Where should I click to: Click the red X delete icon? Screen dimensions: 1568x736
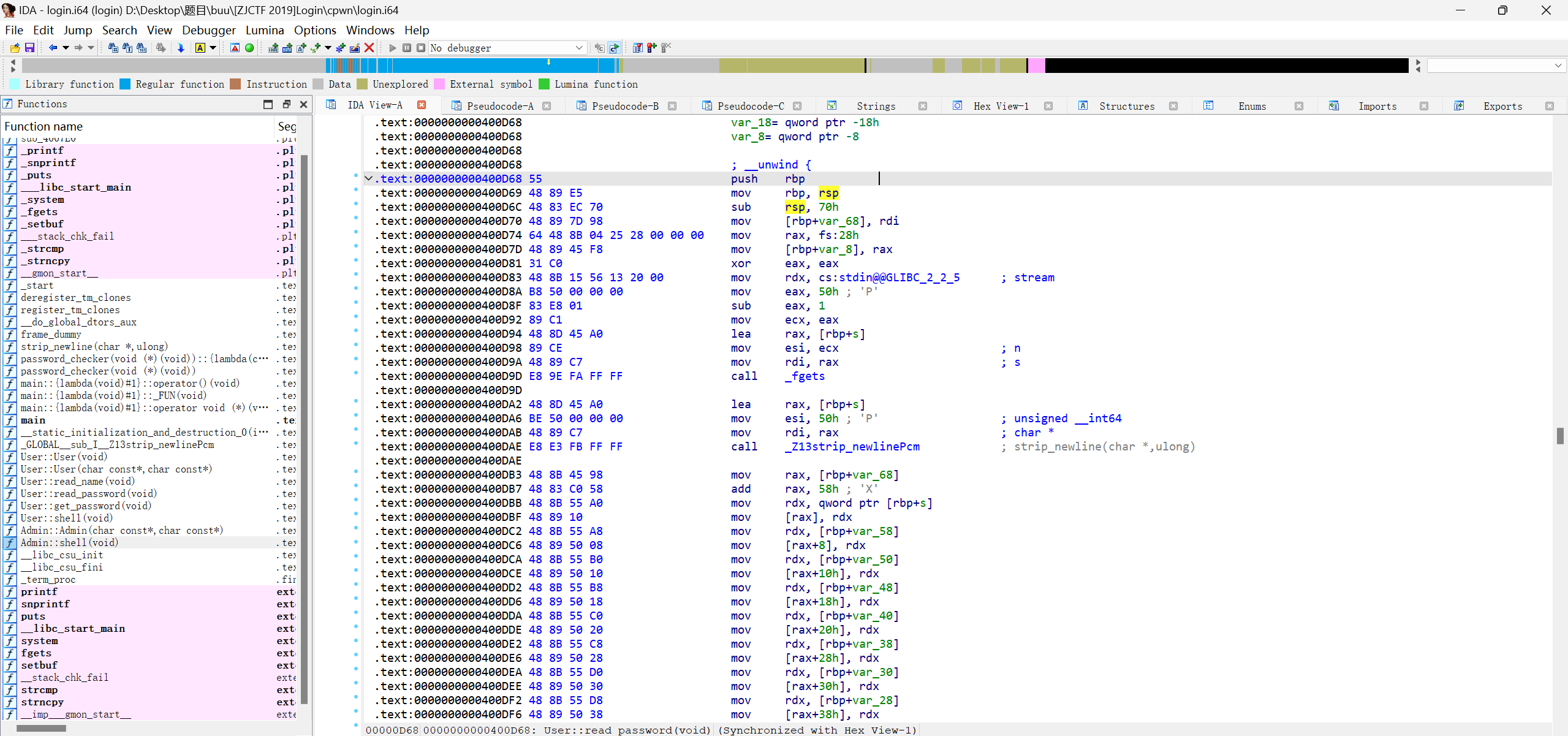[x=369, y=48]
